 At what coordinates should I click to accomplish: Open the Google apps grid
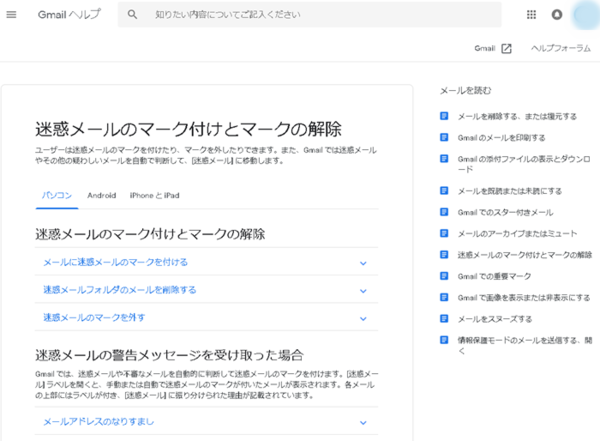530,15
